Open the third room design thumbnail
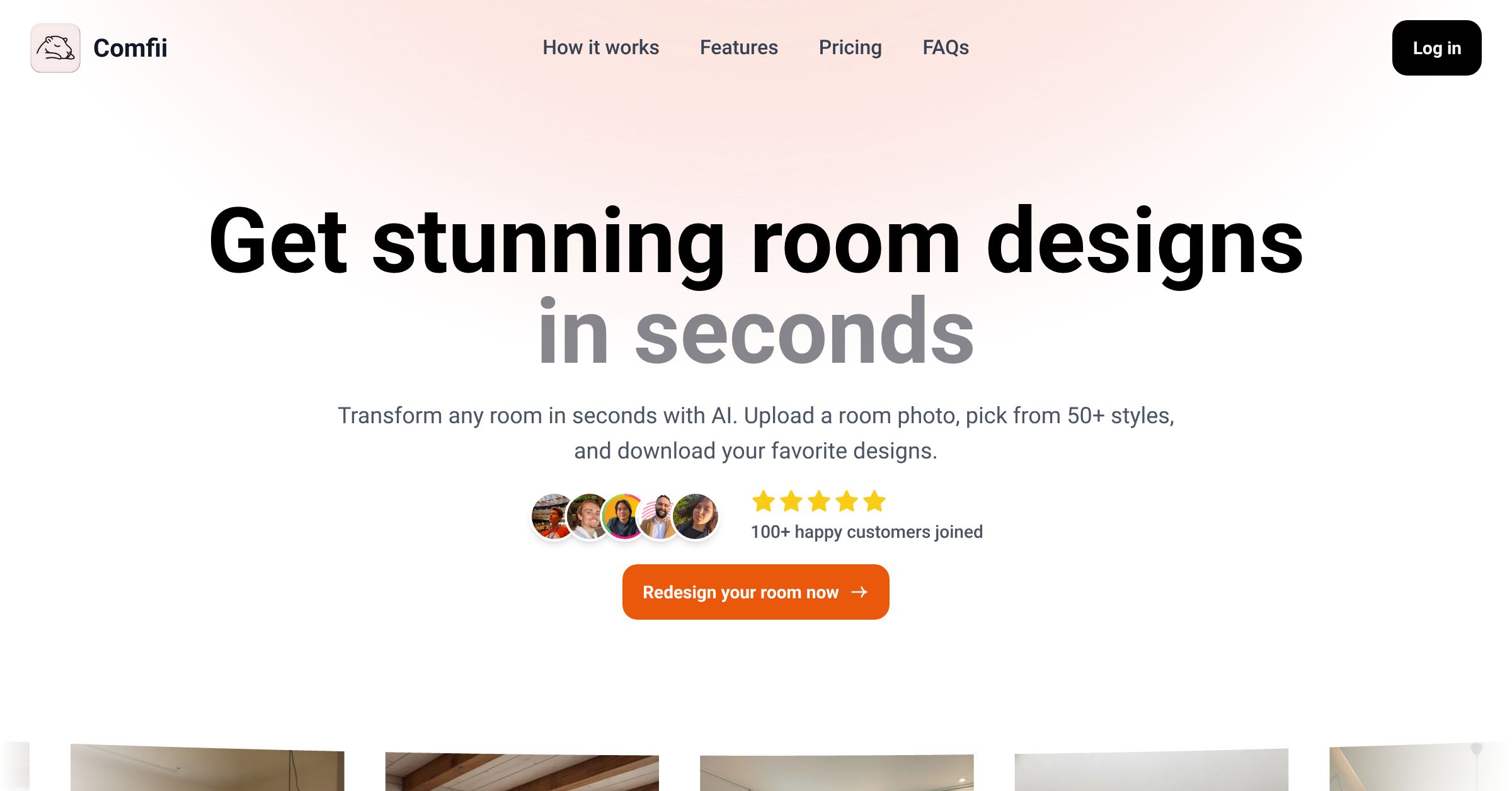 click(x=837, y=773)
